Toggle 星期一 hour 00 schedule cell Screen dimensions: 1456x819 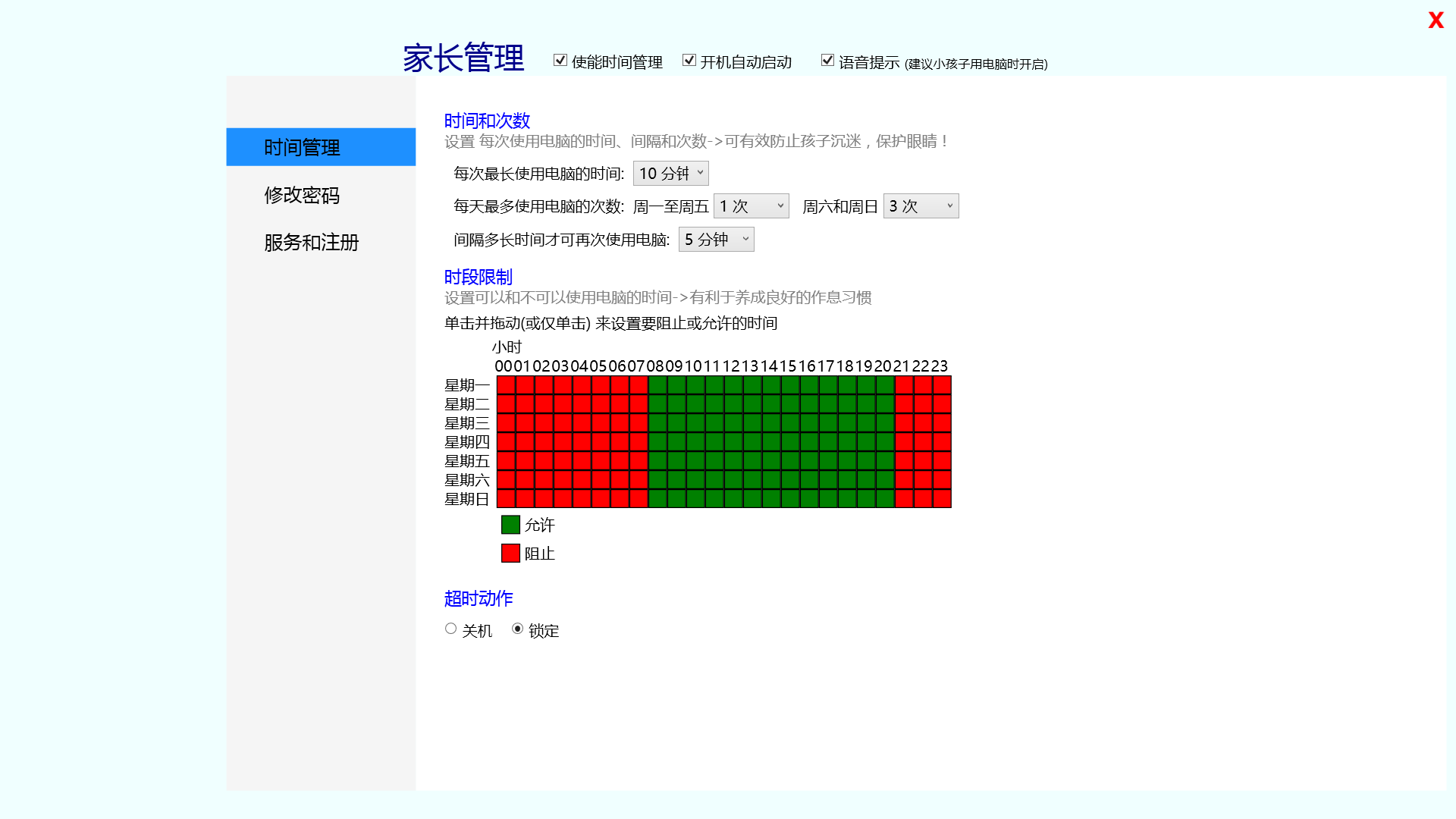point(506,385)
